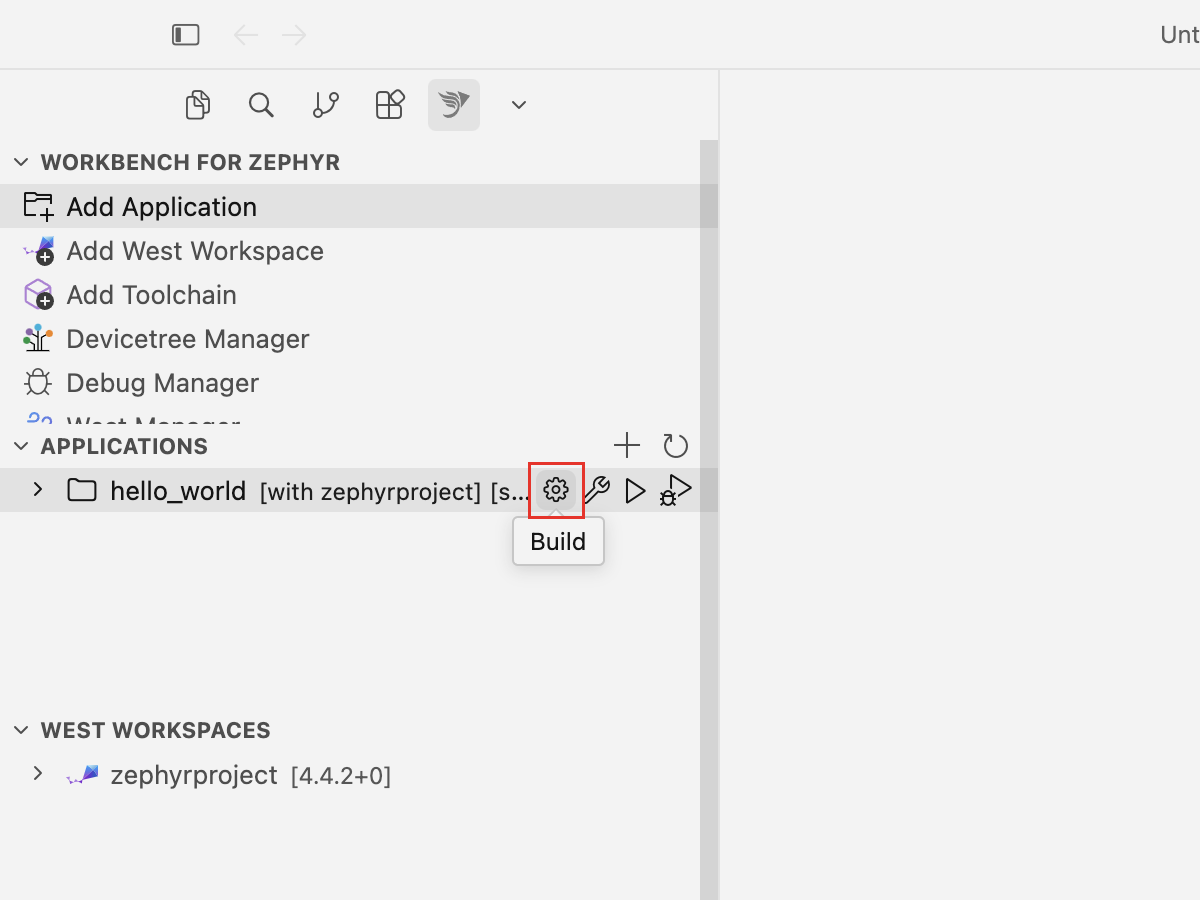Screen dimensions: 1200x900
Task: Click the Add Application folder icon
Action: 38,206
